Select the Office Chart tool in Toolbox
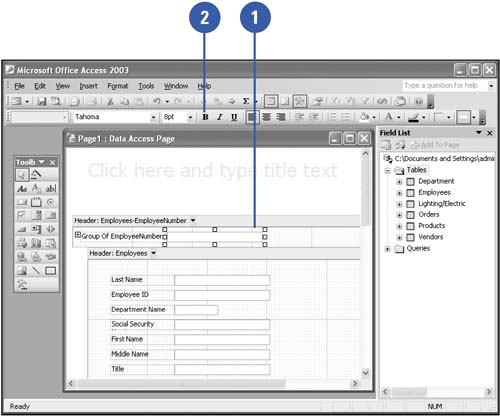 (x=36, y=243)
